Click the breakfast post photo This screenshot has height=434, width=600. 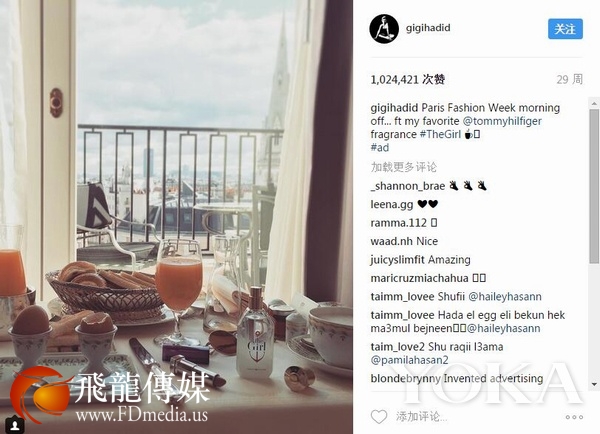coord(176,217)
